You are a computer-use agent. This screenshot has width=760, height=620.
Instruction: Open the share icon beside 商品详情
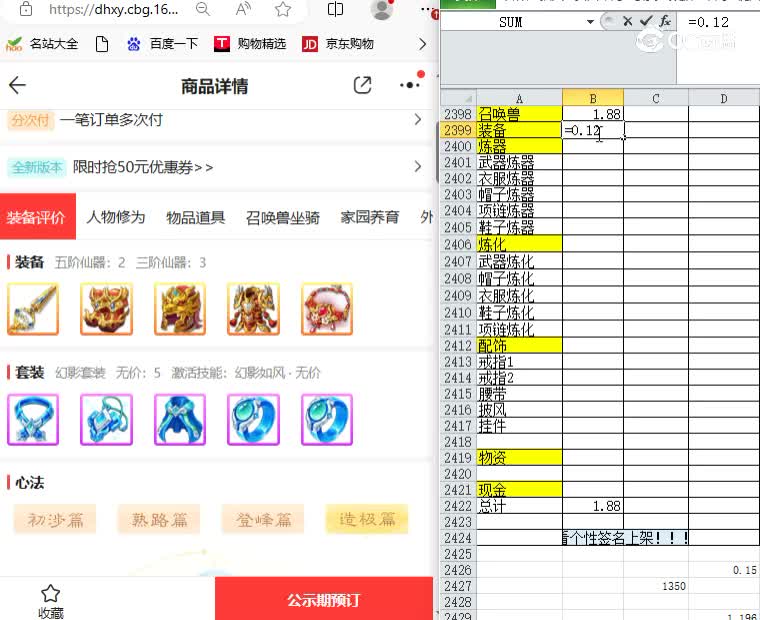pyautogui.click(x=362, y=85)
